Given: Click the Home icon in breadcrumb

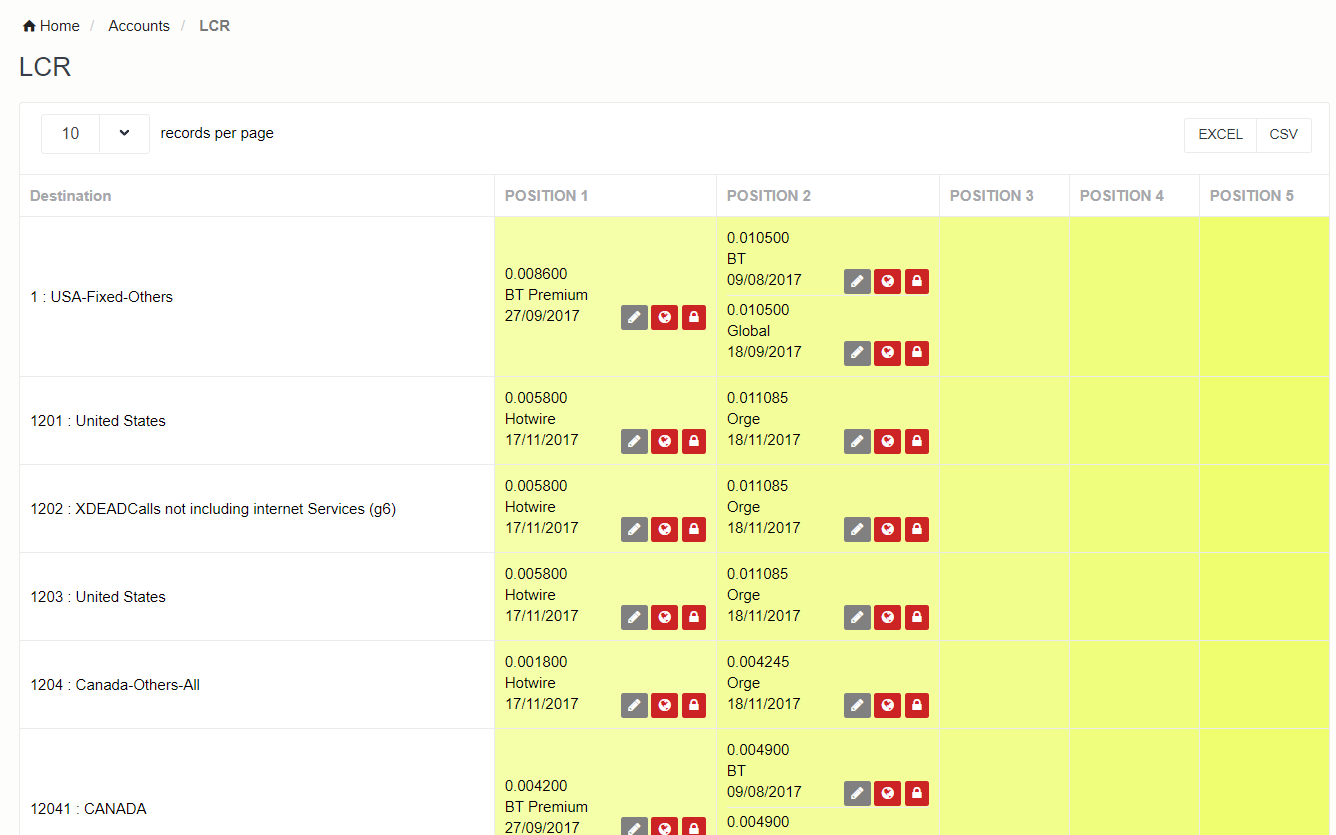Looking at the screenshot, I should pyautogui.click(x=29, y=26).
